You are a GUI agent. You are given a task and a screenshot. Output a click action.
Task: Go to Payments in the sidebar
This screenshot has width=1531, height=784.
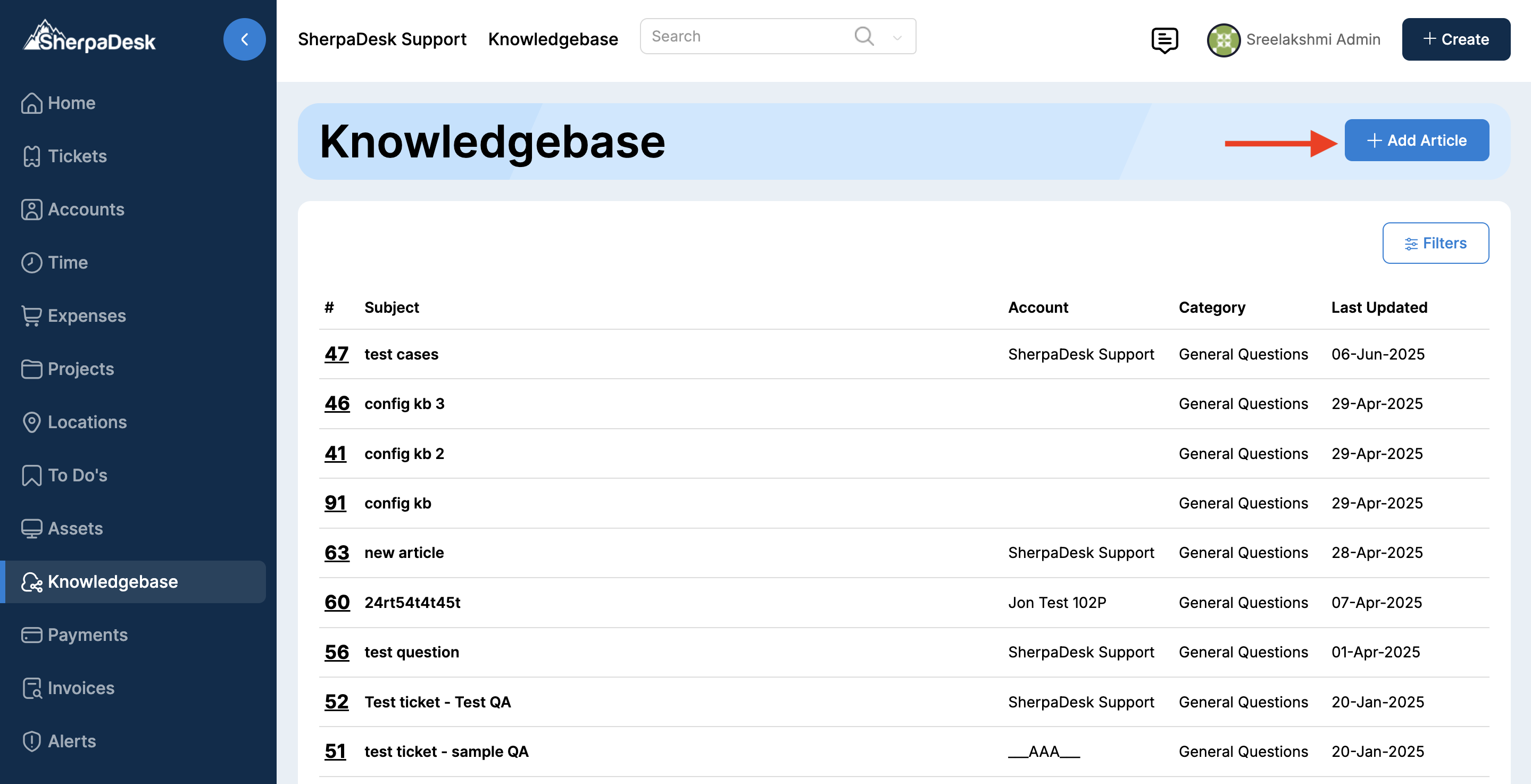pyautogui.click(x=87, y=635)
